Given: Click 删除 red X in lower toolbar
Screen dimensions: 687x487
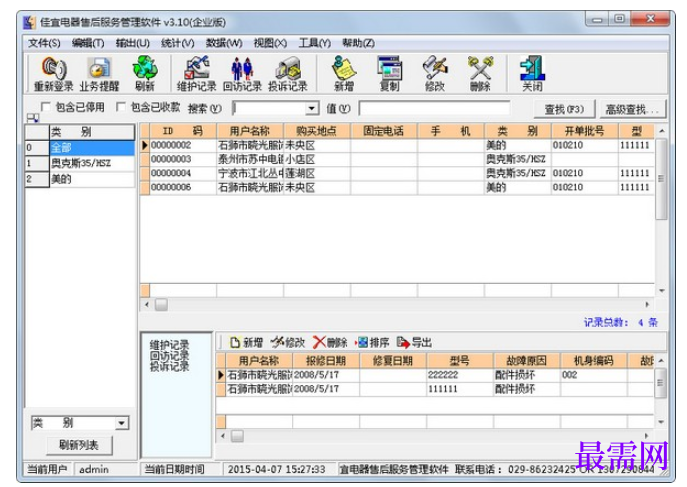Looking at the screenshot, I should click(330, 342).
